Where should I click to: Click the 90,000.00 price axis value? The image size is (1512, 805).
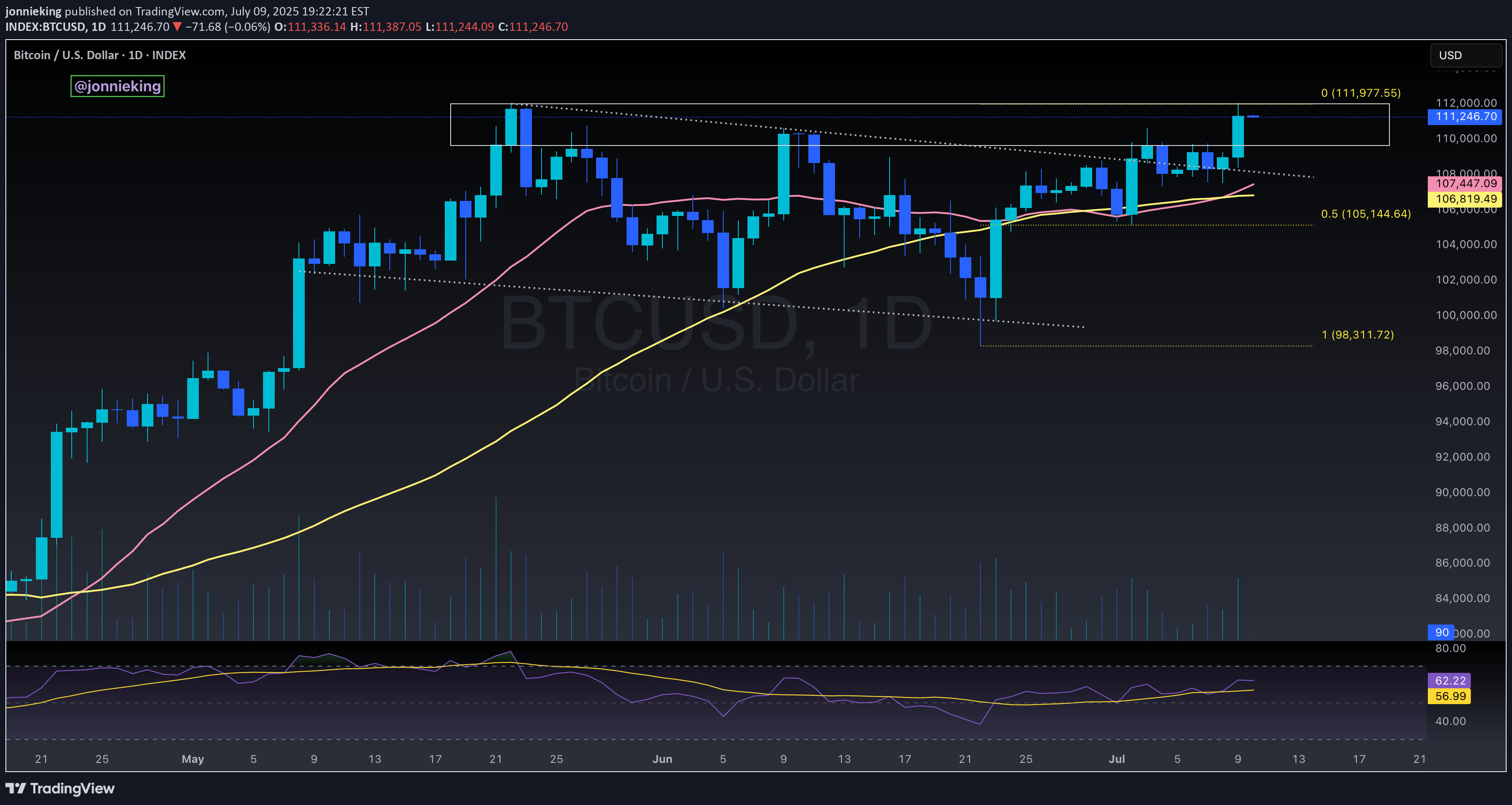coord(1463,492)
